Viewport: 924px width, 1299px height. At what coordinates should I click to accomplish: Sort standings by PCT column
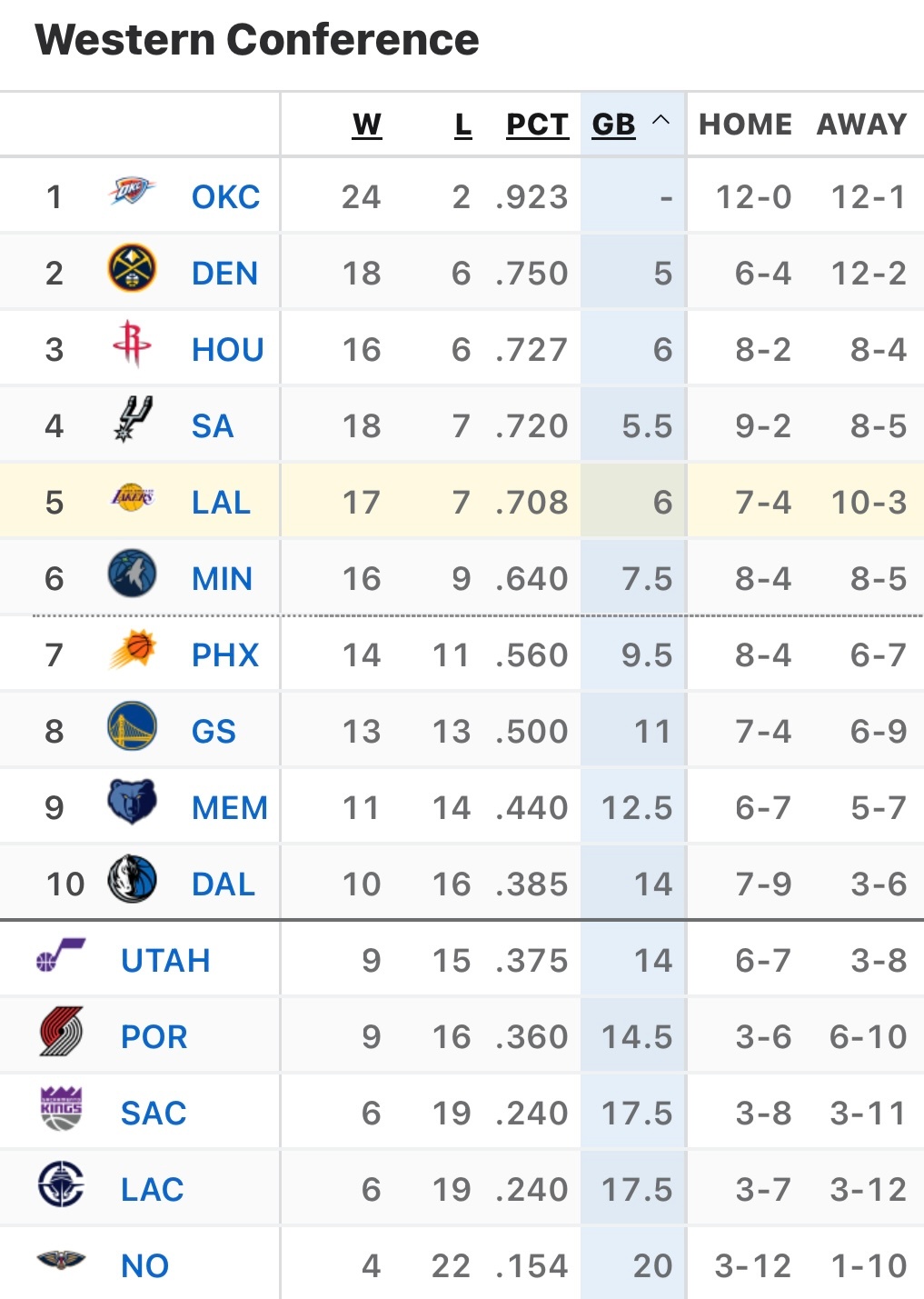[537, 125]
